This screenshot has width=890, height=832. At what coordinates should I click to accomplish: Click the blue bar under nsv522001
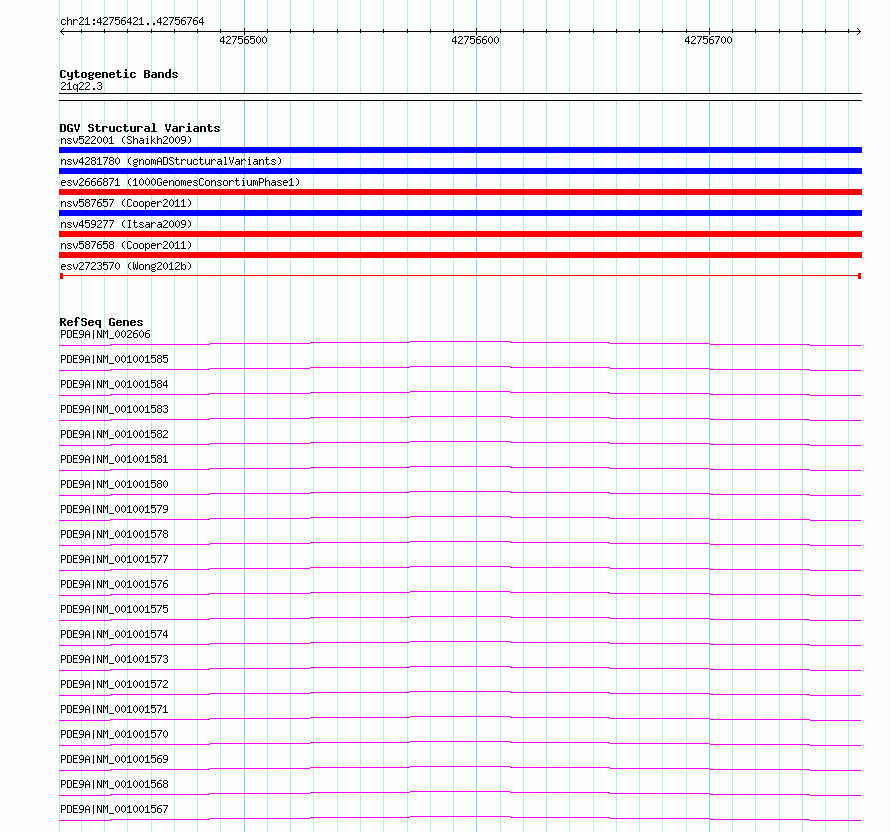click(x=460, y=150)
